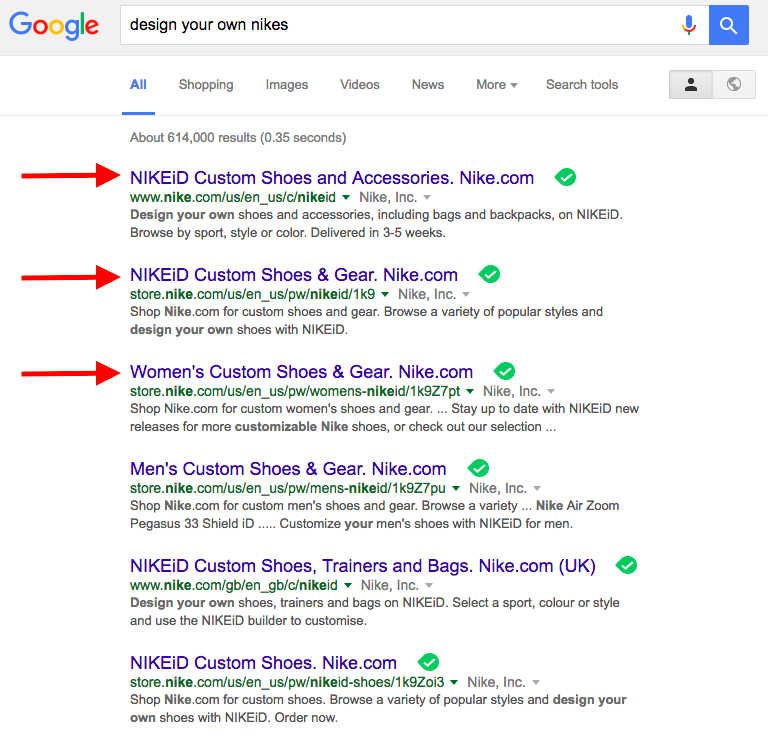Open NIKEiD Custom Shoes and Accessories link
The width and height of the screenshot is (768, 741).
pos(332,178)
